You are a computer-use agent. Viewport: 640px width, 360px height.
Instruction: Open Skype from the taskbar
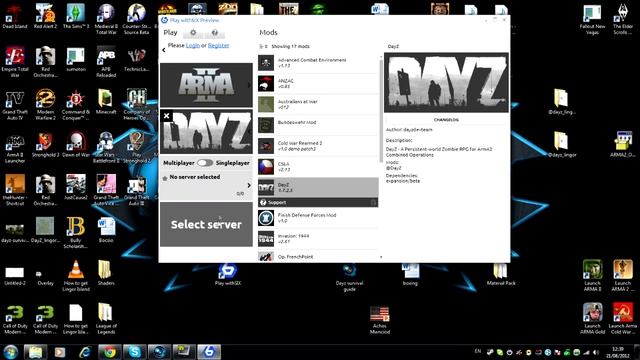[x=134, y=351]
